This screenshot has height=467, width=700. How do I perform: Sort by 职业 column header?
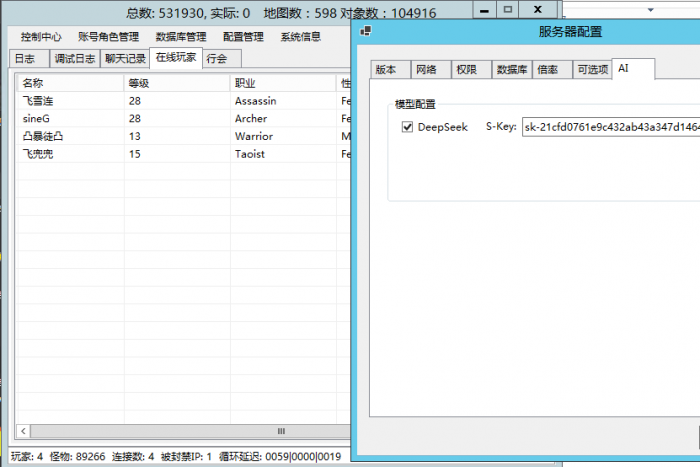pos(283,83)
